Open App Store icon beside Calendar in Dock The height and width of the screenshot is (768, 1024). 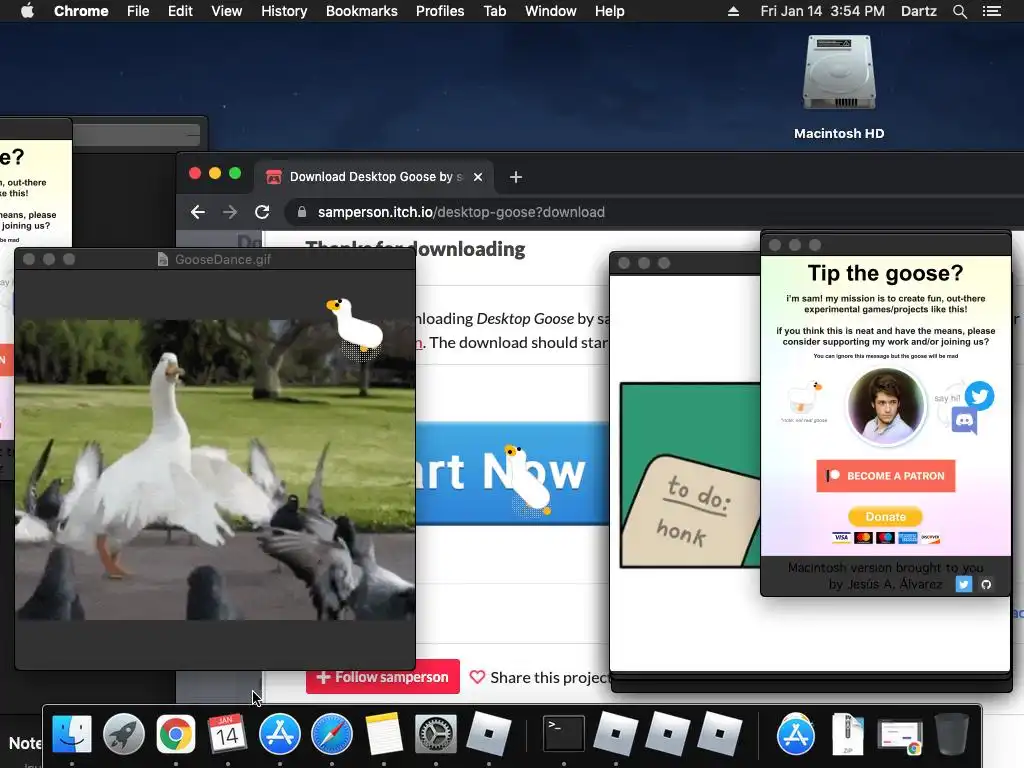pos(280,734)
